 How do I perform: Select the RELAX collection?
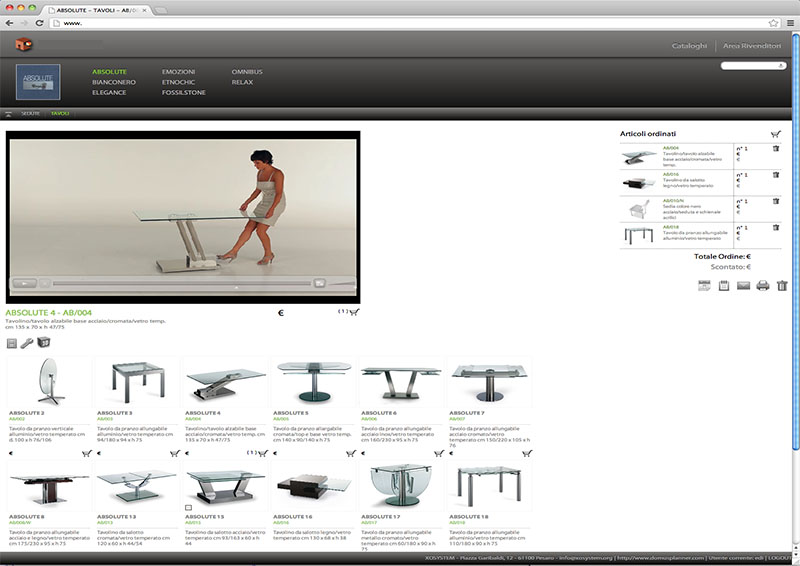242,82
